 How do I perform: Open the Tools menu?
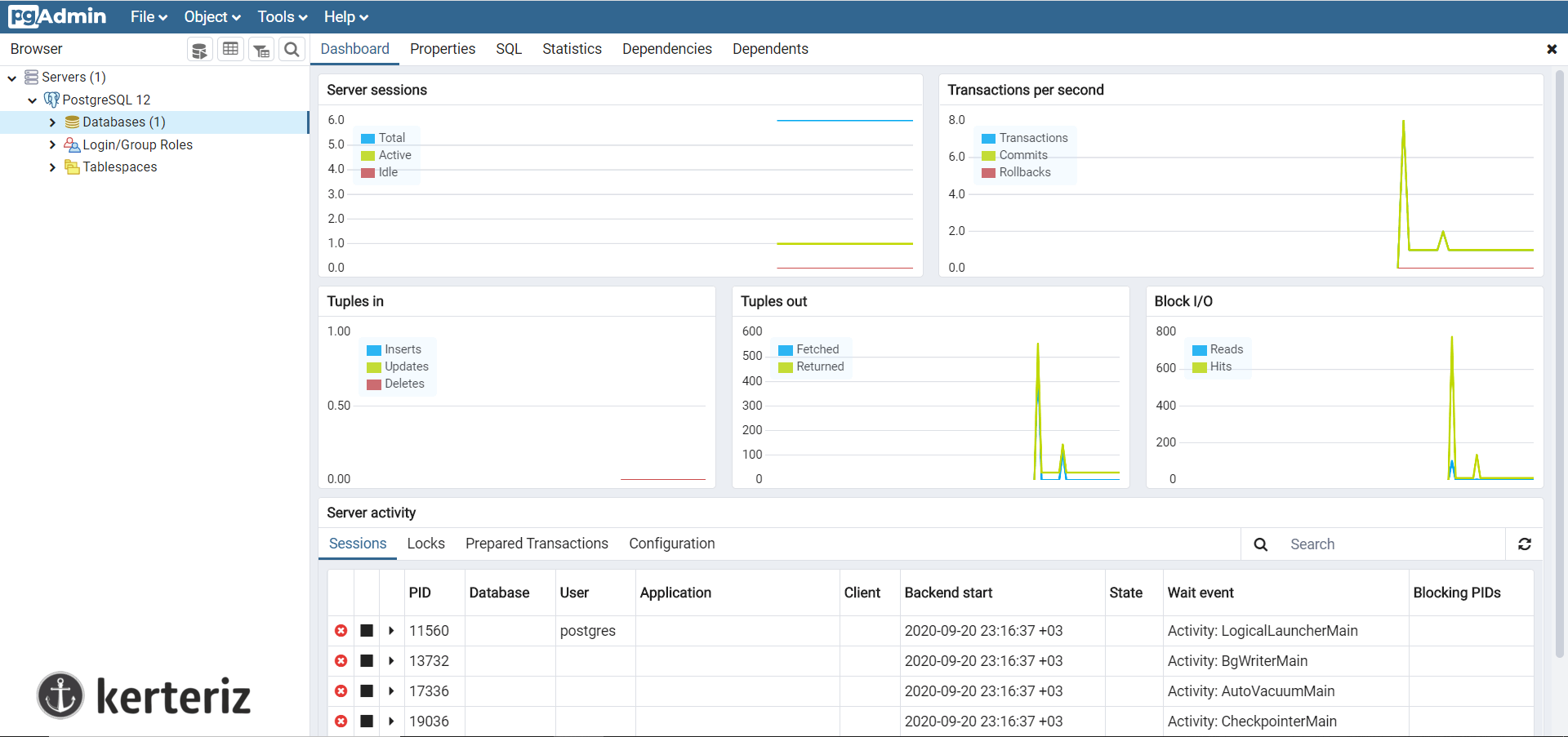(283, 17)
